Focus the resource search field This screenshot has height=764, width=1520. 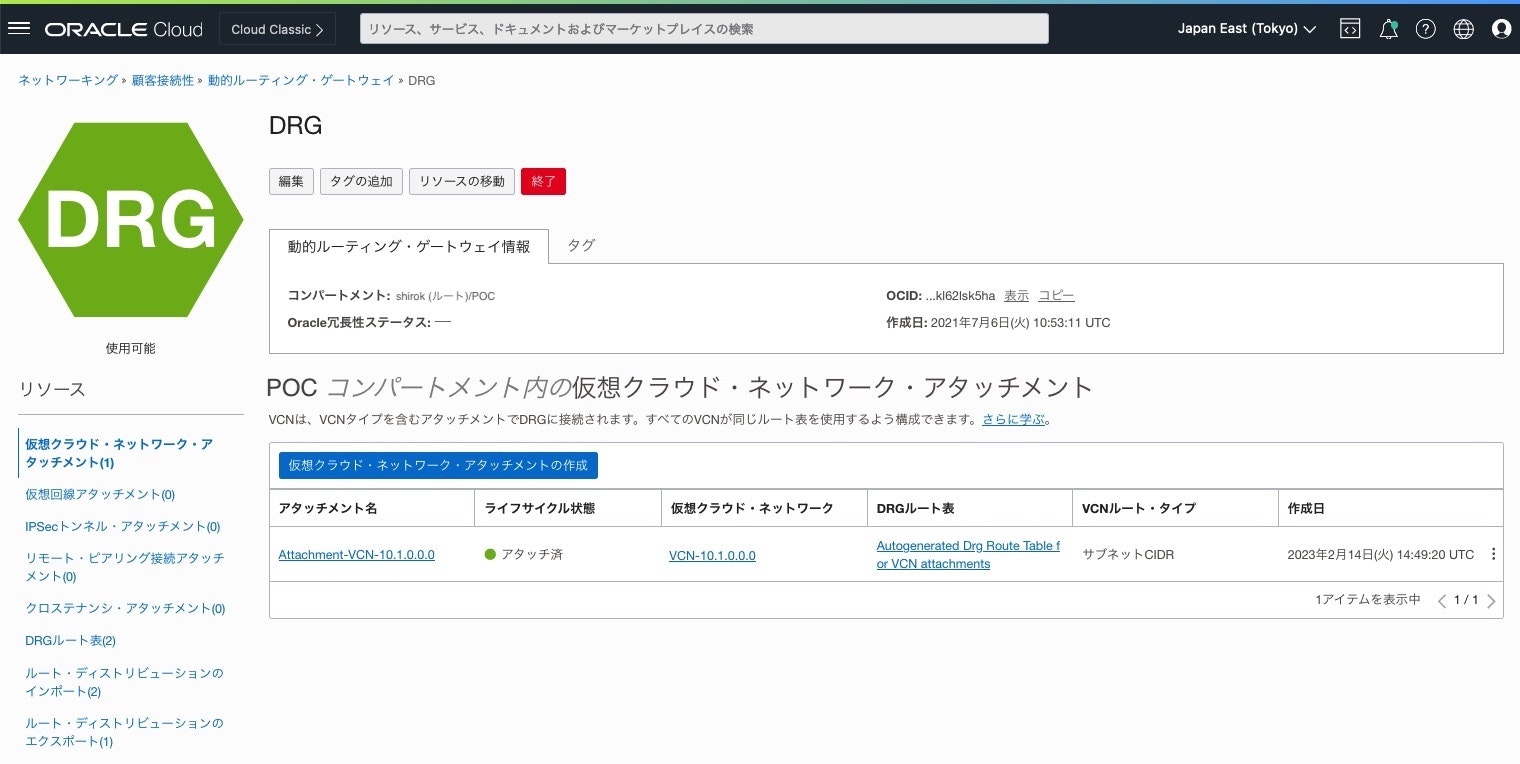(x=704, y=29)
